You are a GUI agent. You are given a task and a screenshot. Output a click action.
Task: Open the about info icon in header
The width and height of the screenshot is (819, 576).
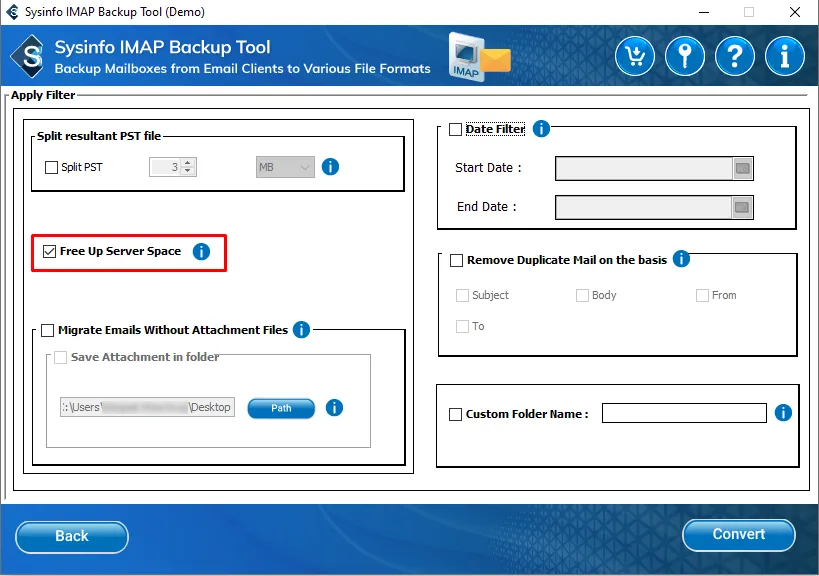[x=785, y=56]
